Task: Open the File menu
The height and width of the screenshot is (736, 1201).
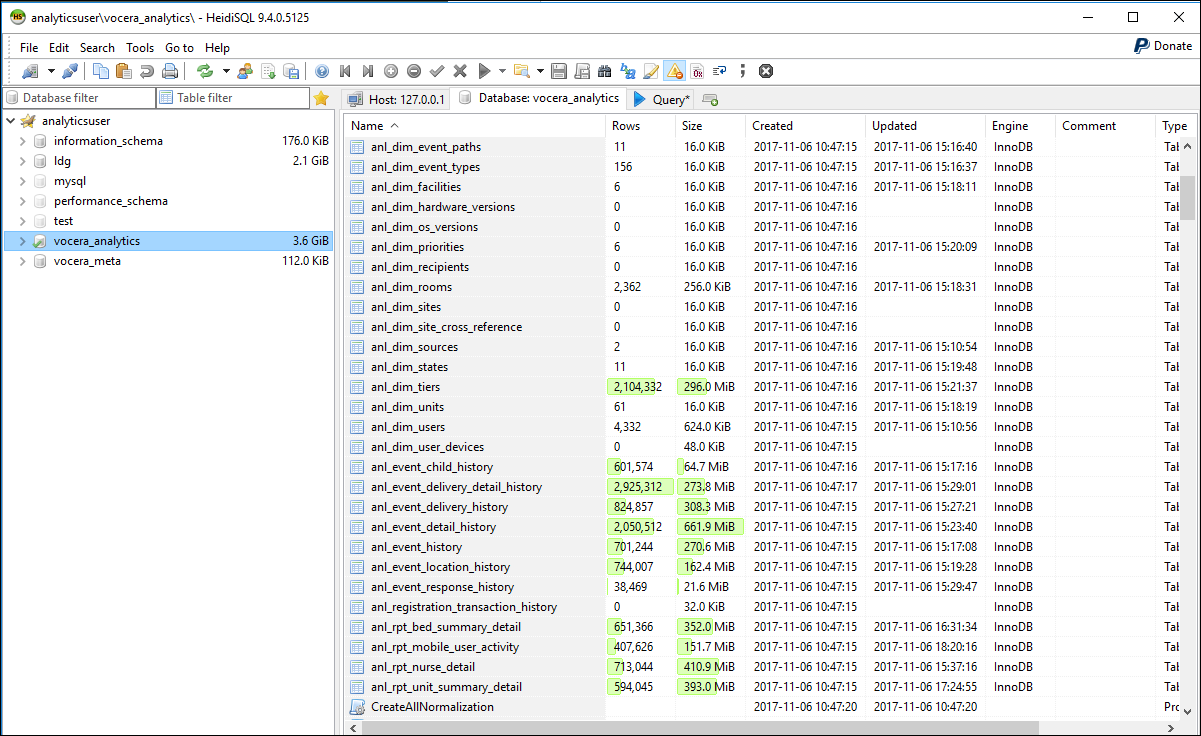Action: (x=29, y=47)
